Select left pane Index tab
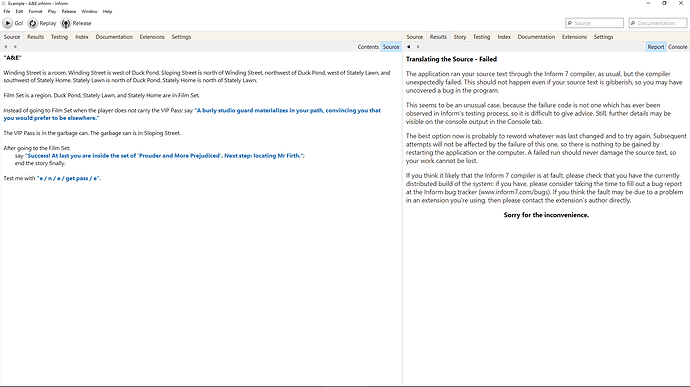This screenshot has height=387, width=690. tap(82, 37)
